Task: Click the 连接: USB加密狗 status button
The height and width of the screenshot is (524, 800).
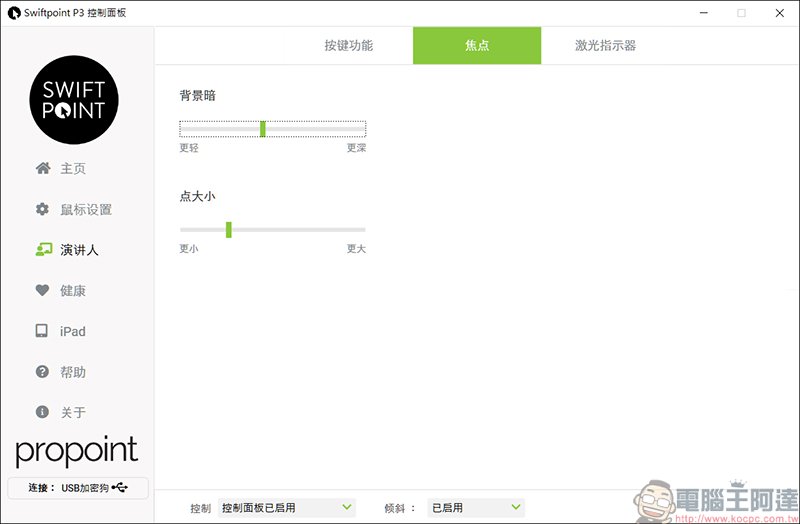Action: (x=78, y=488)
